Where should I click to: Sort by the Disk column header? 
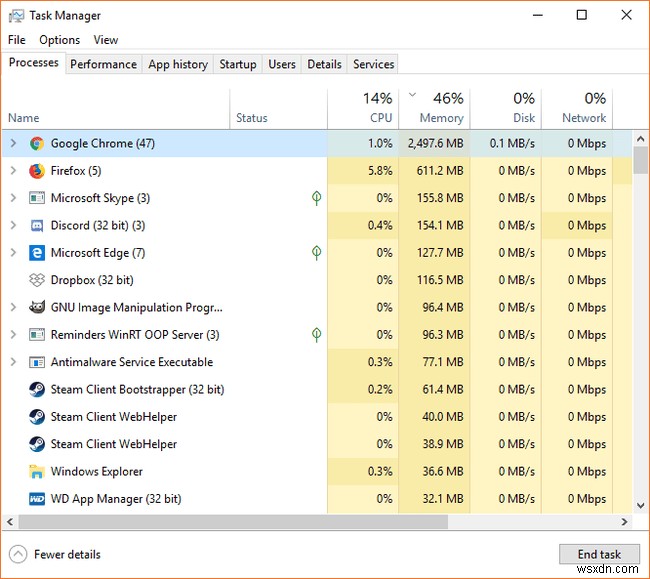tap(506, 109)
